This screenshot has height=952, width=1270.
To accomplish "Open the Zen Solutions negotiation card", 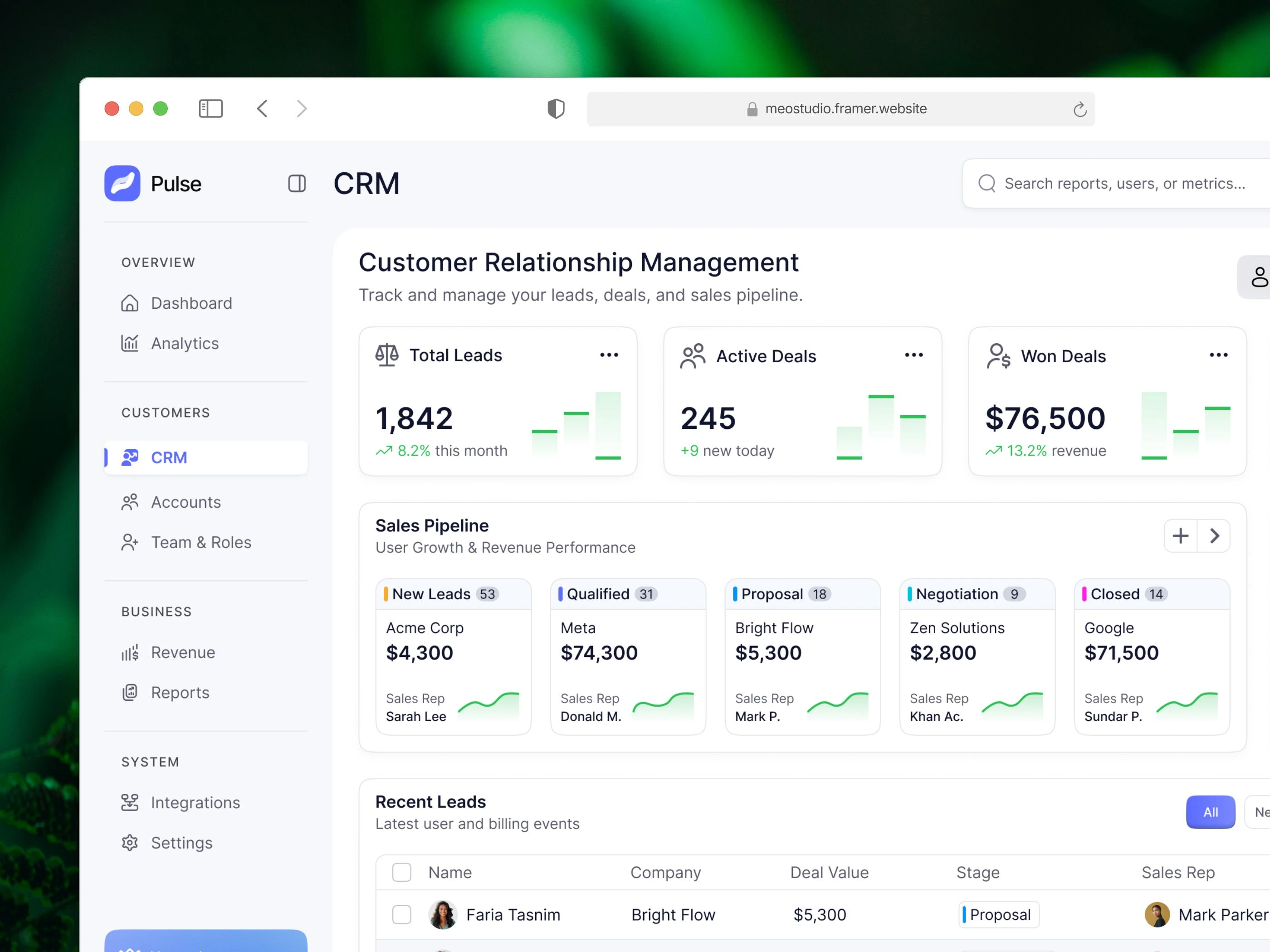I will (x=977, y=656).
